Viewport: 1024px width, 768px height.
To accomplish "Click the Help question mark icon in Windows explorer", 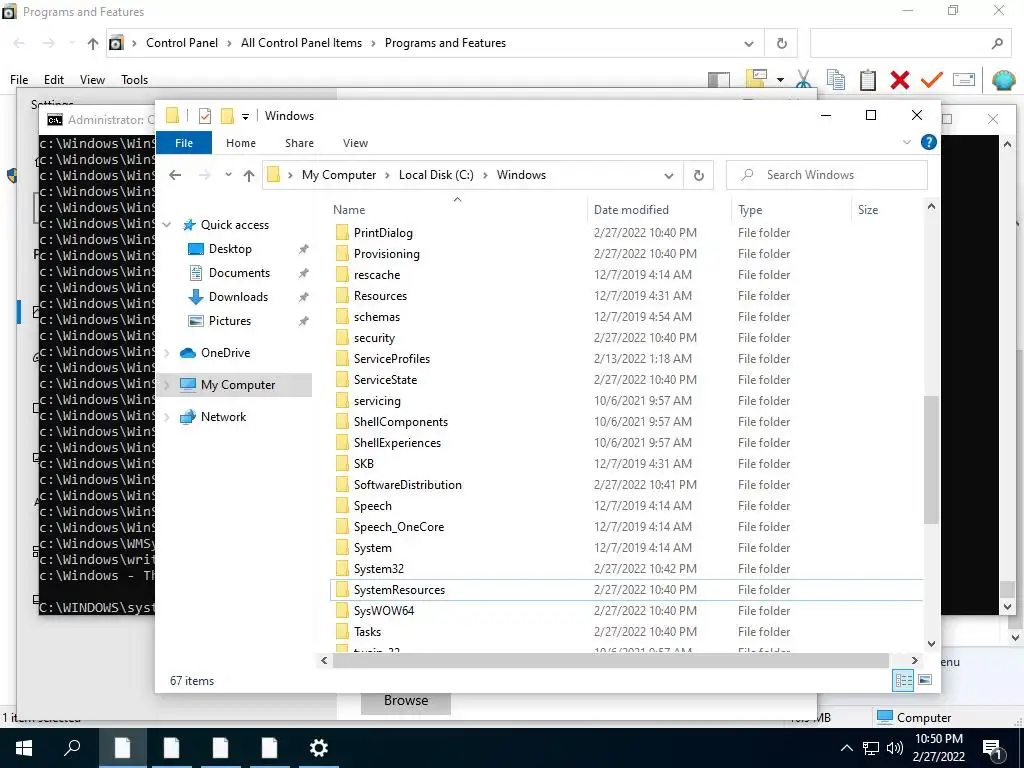I will pyautogui.click(x=929, y=142).
